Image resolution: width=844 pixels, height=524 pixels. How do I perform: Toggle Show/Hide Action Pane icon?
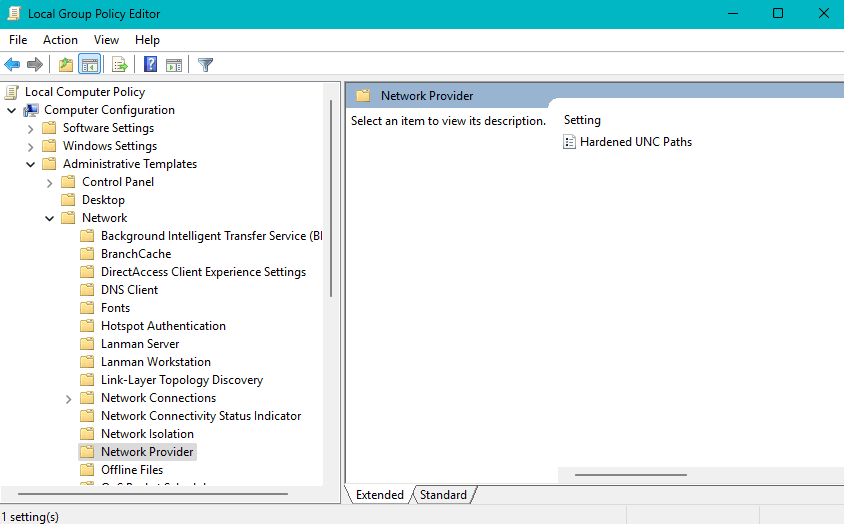[x=174, y=65]
